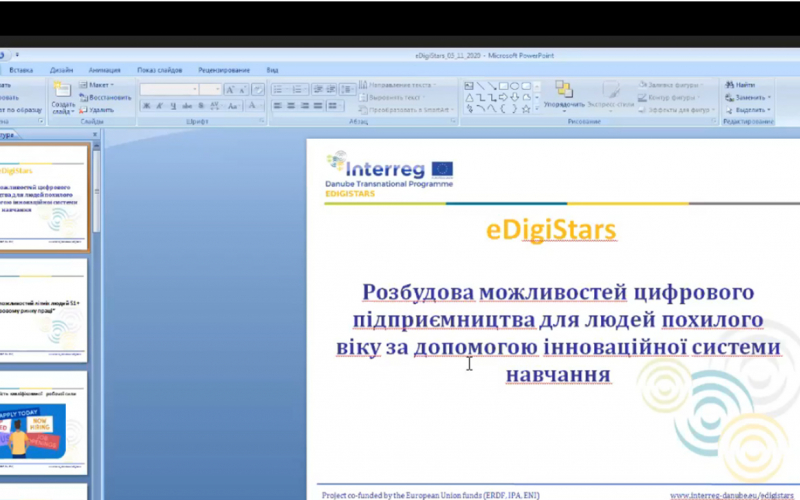This screenshot has width=800, height=500.
Task: Open the font size combo box
Action: (x=210, y=89)
